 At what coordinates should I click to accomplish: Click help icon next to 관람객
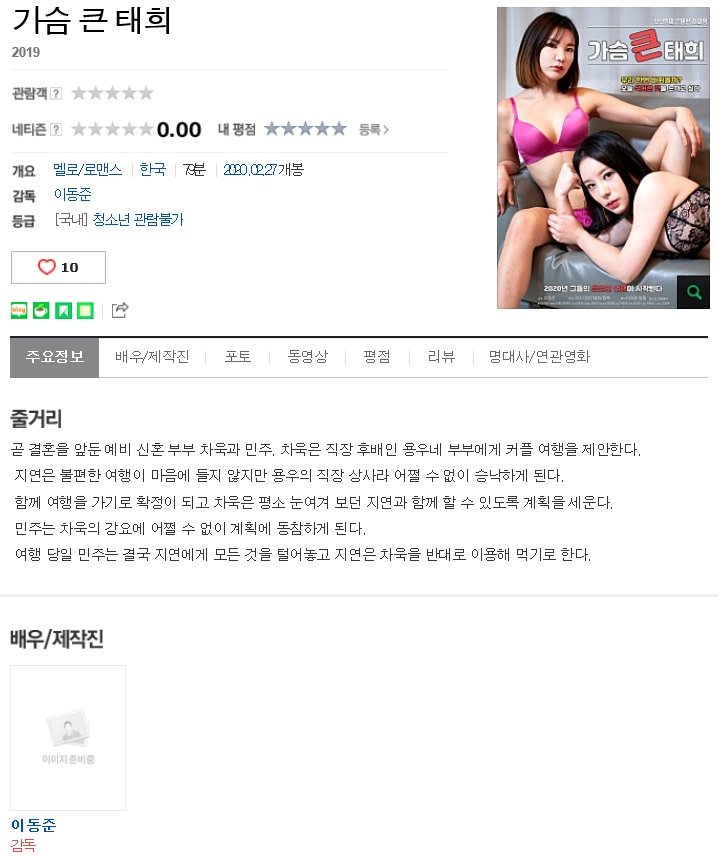[x=56, y=93]
